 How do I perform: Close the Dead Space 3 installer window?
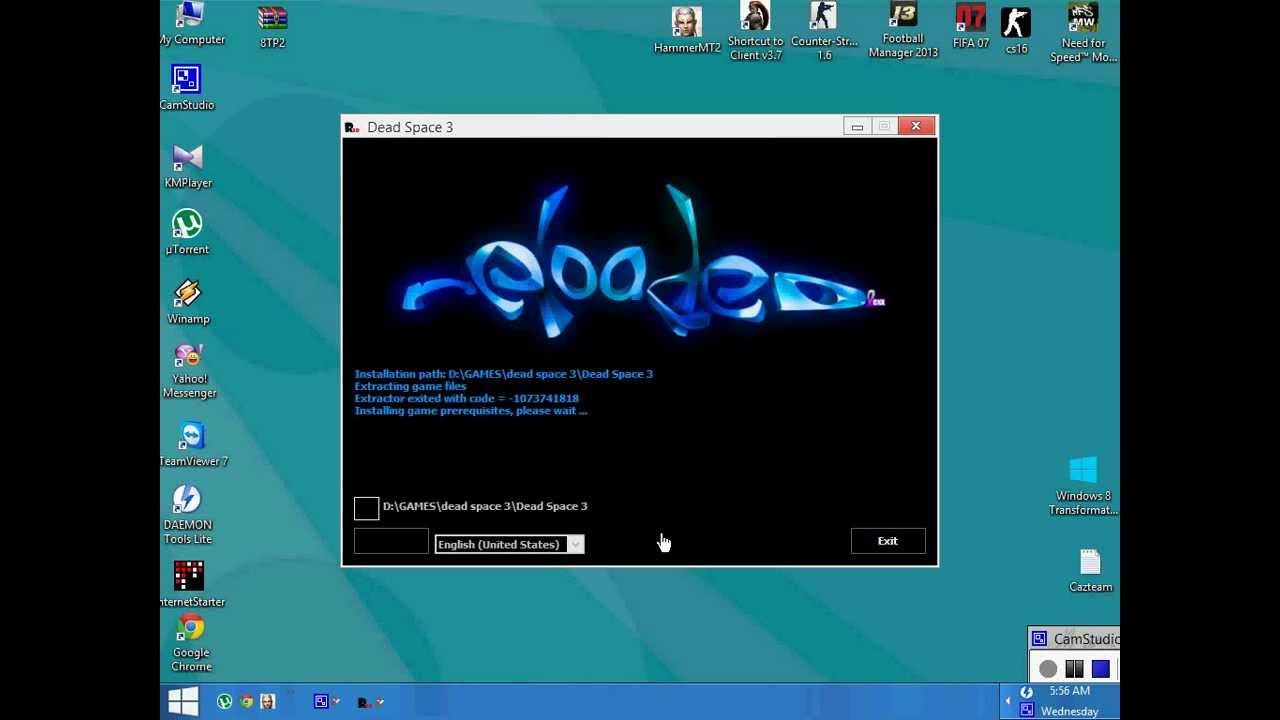click(x=915, y=126)
